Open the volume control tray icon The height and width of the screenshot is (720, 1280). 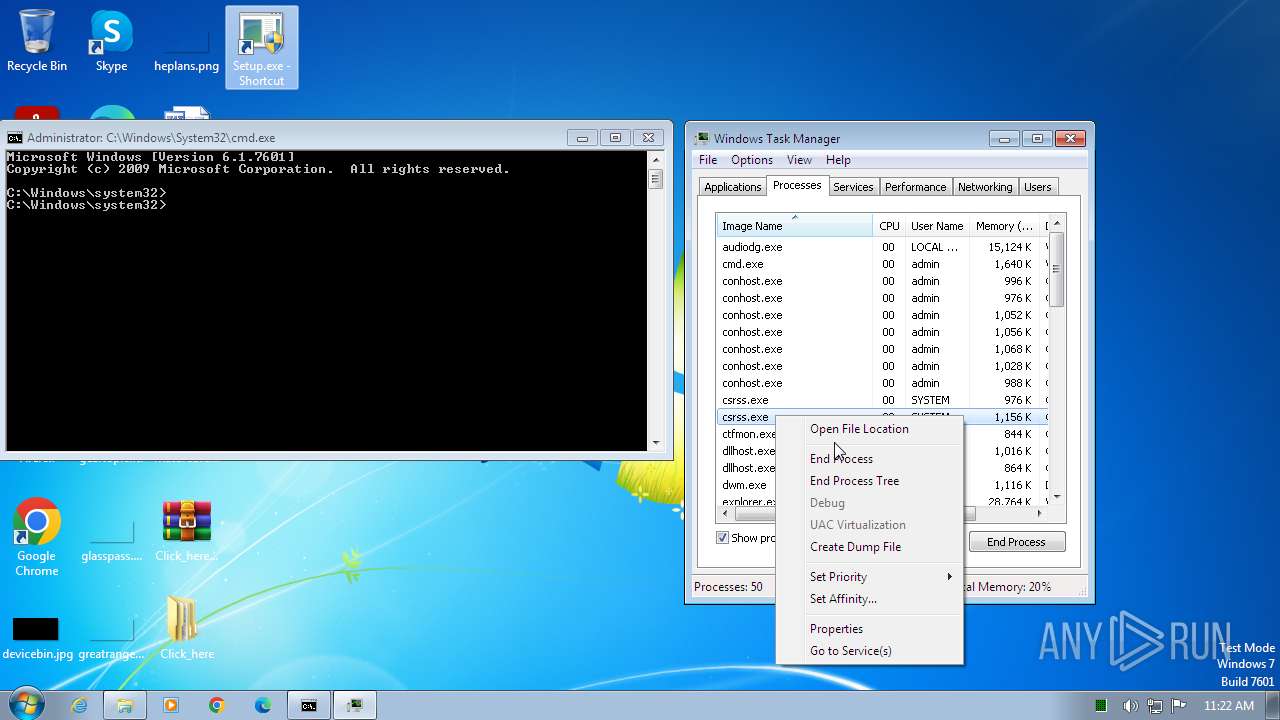click(x=1130, y=706)
